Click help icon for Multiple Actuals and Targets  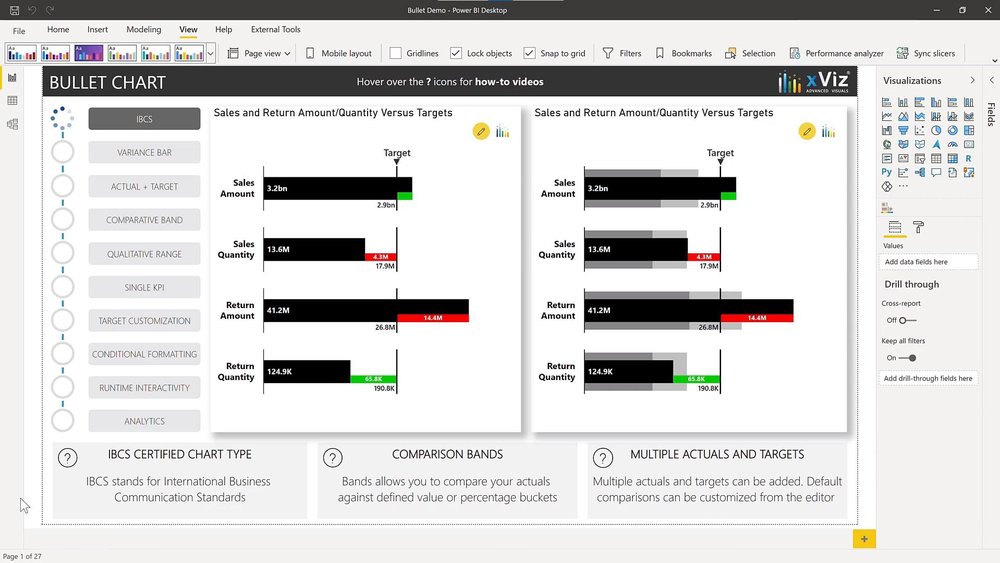click(603, 457)
